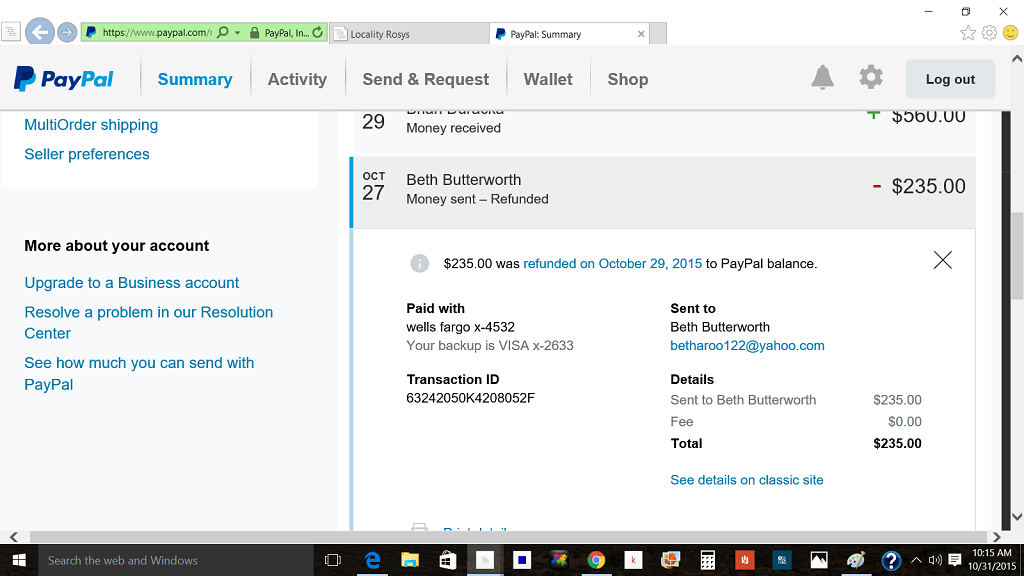Close the PayPal: Summary tab

tap(641, 34)
